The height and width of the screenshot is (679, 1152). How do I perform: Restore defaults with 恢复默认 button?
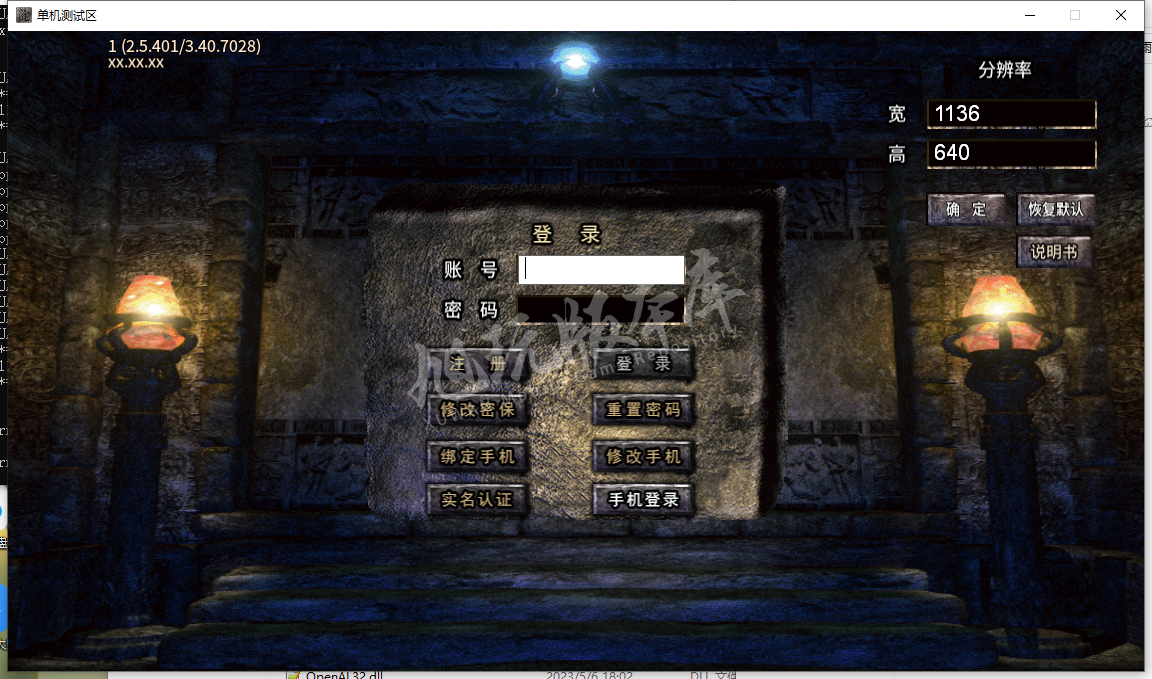[x=1056, y=209]
